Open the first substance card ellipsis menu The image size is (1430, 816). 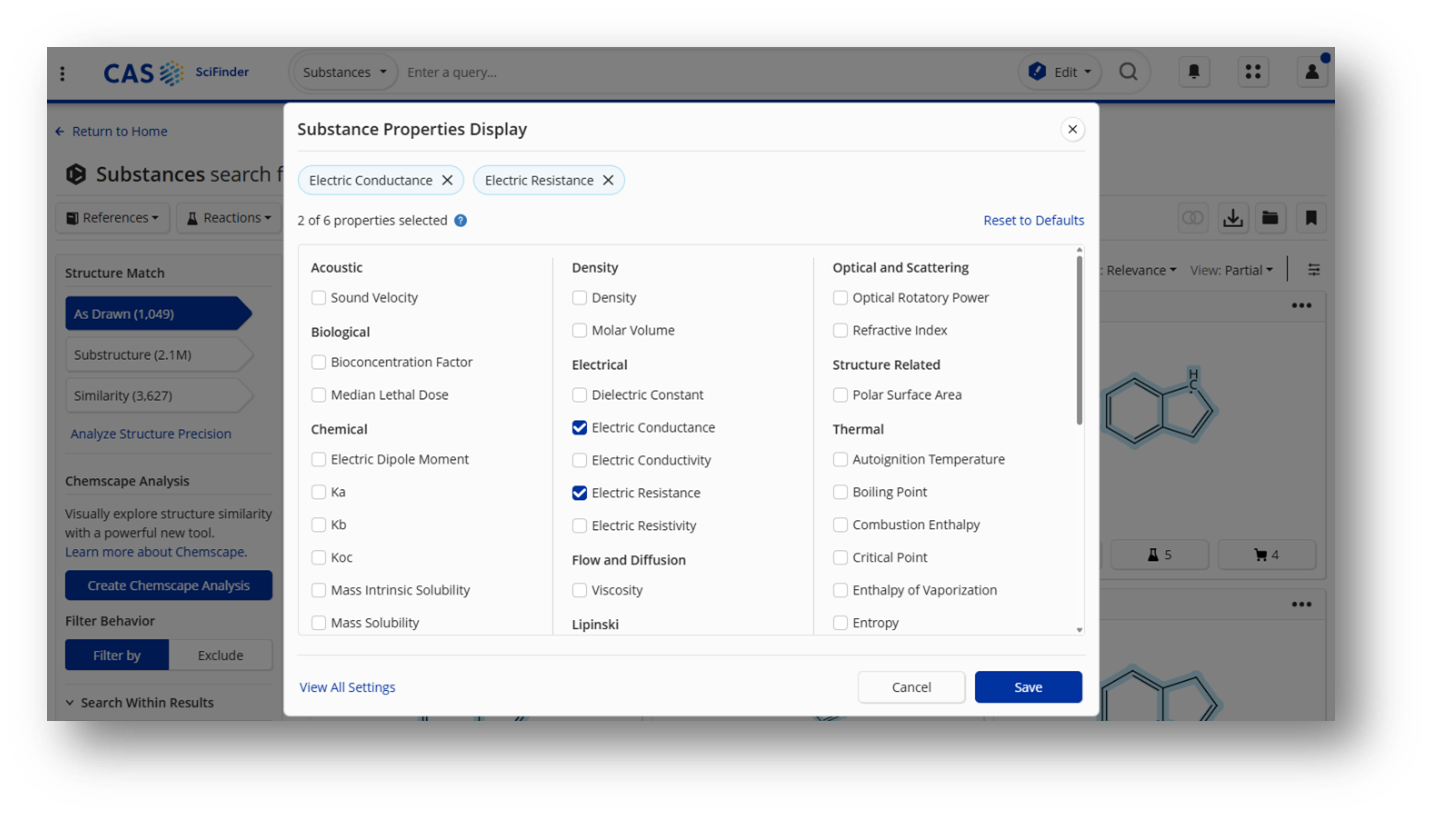point(1301,306)
